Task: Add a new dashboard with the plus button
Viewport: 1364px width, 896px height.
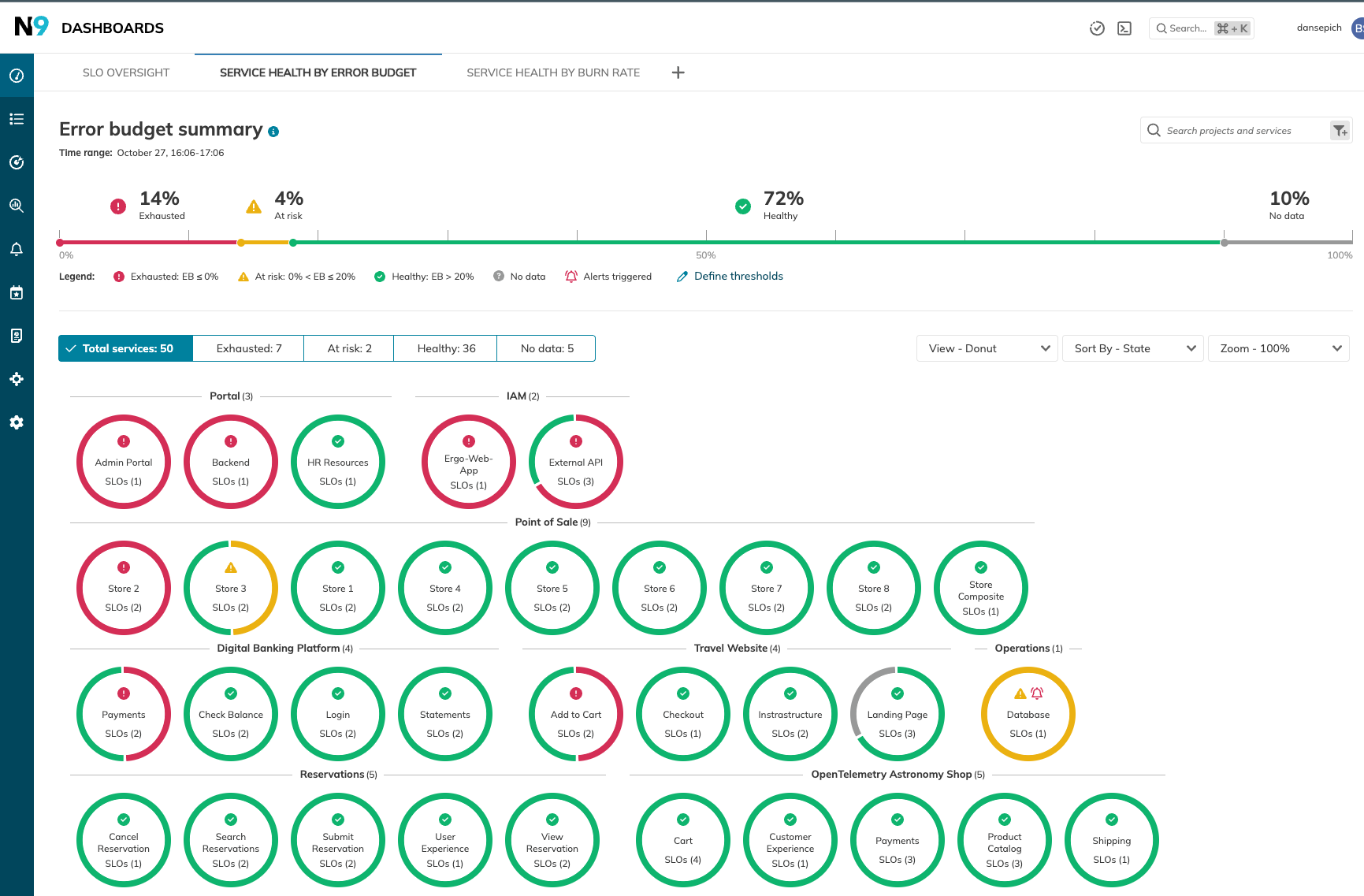Action: (678, 72)
